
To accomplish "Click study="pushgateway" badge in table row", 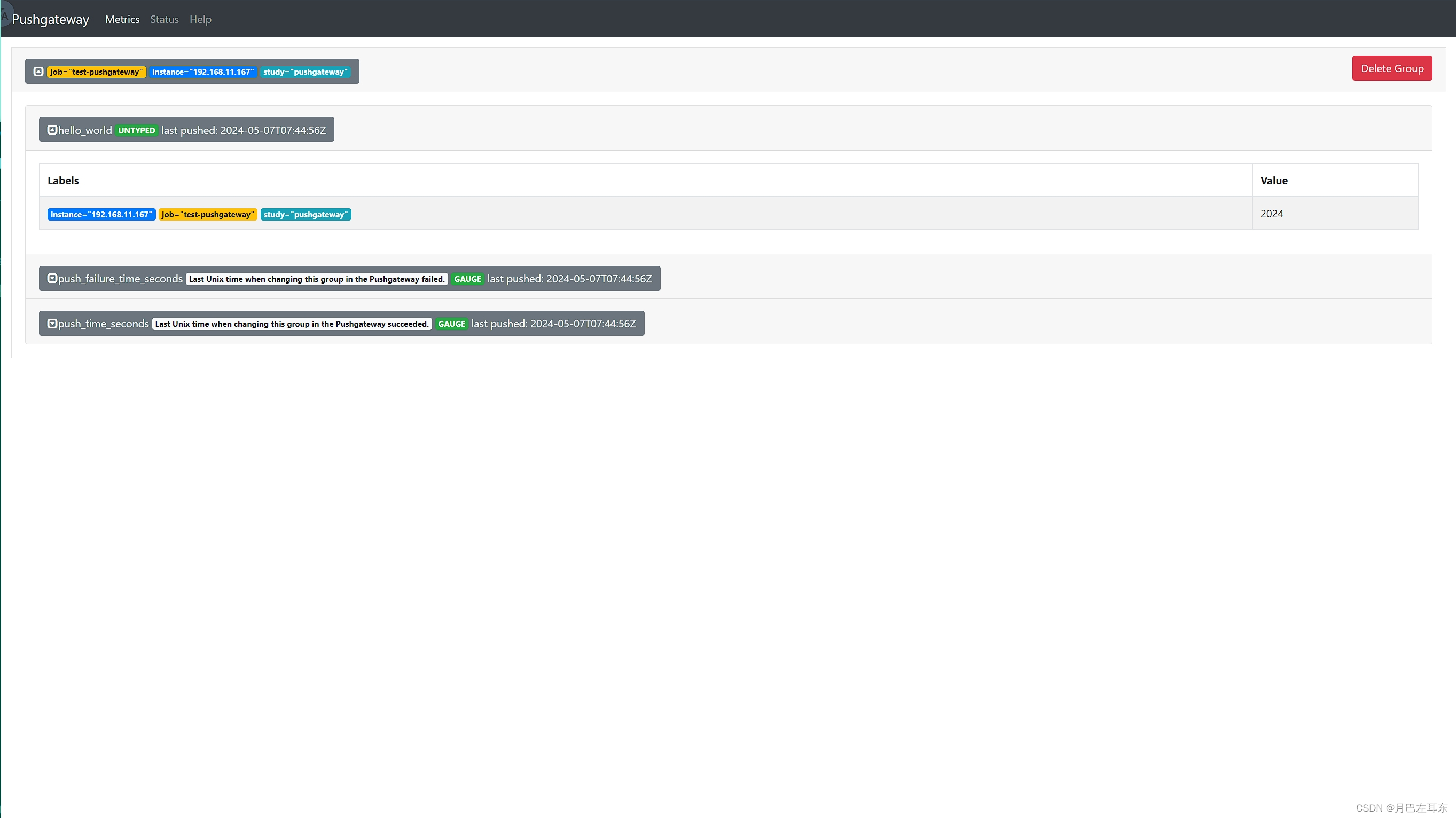I will pyautogui.click(x=306, y=215).
